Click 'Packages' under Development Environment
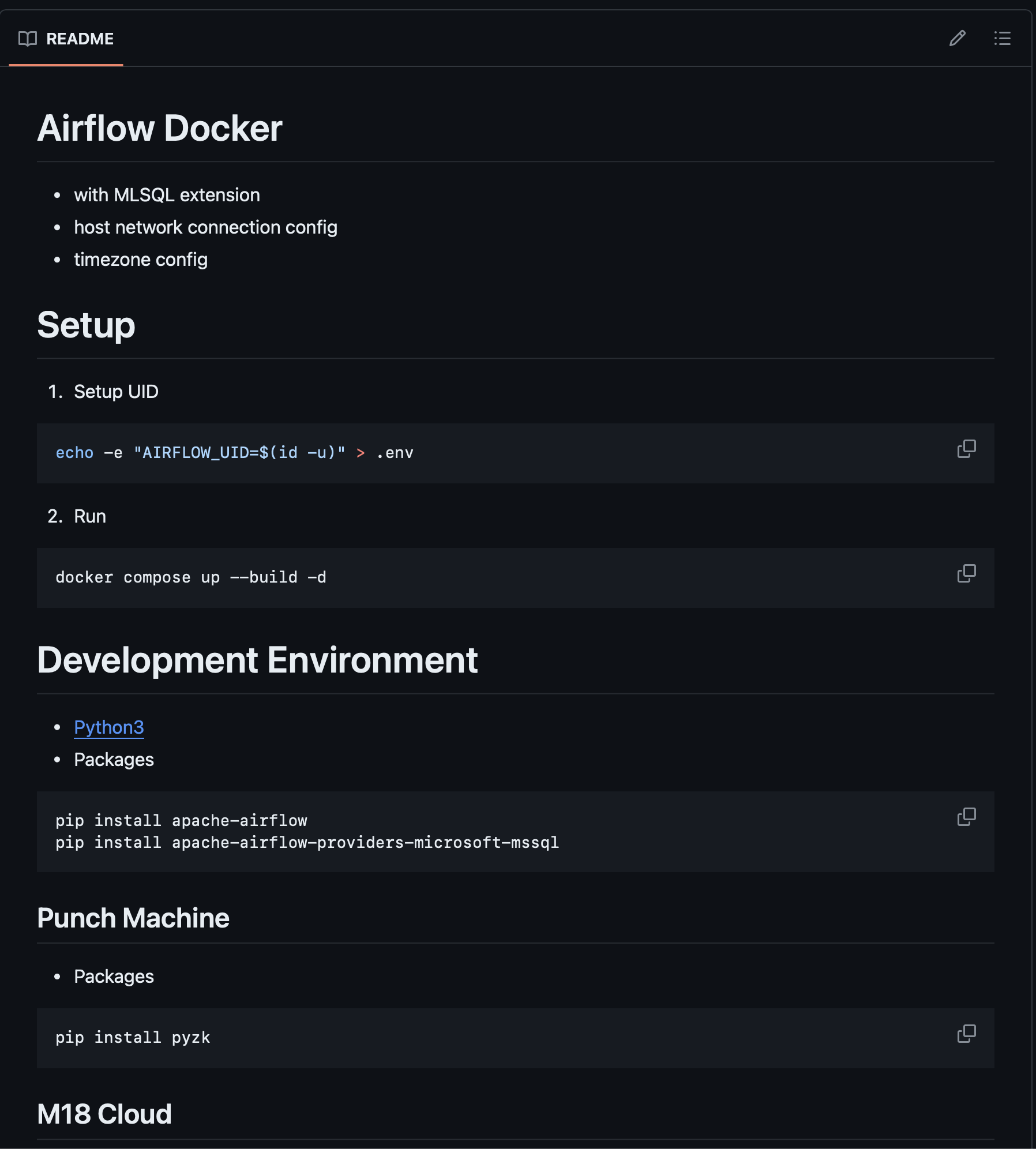The image size is (1036, 1149). coord(114,760)
